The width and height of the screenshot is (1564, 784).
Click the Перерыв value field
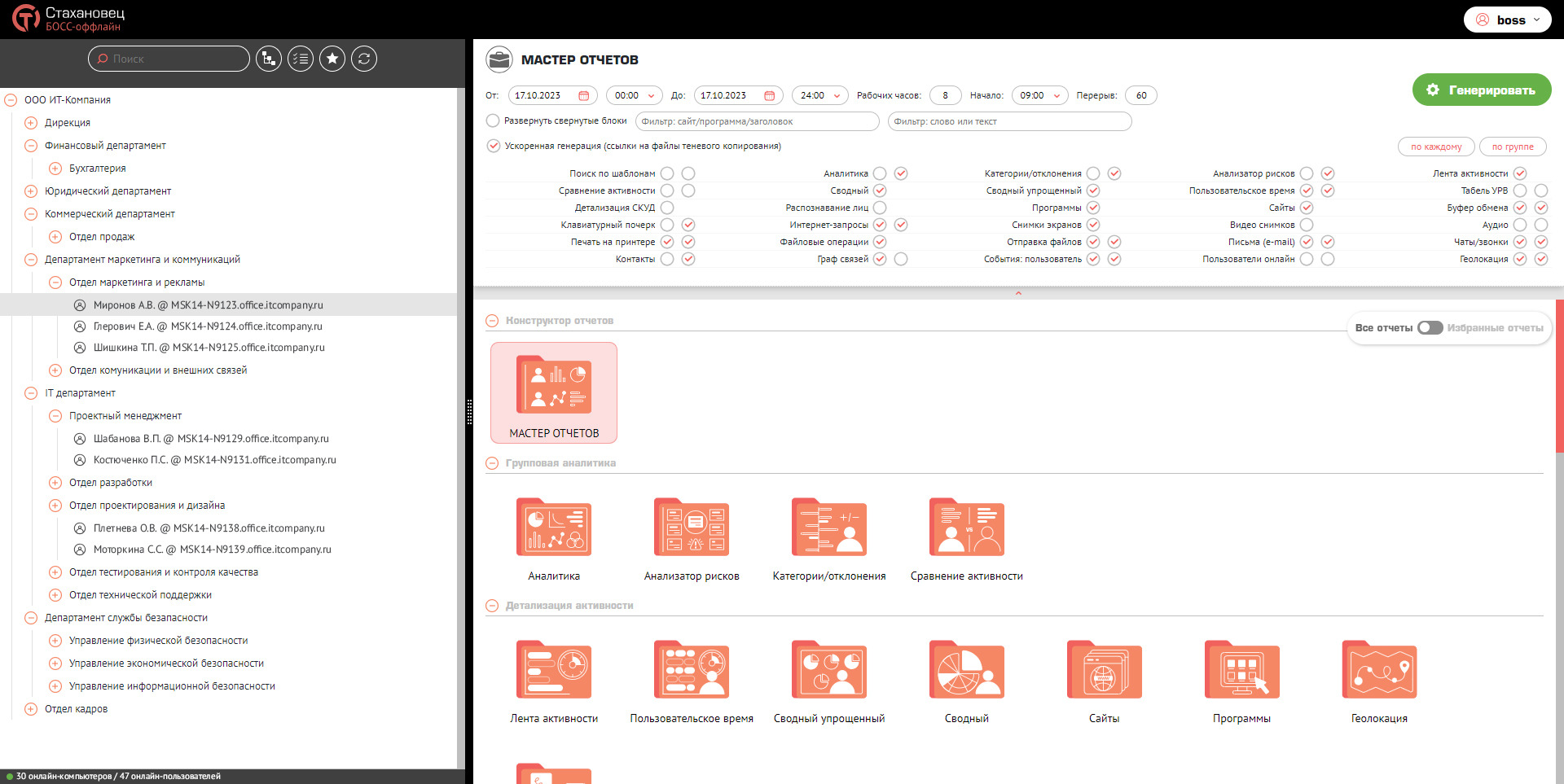click(x=1141, y=95)
